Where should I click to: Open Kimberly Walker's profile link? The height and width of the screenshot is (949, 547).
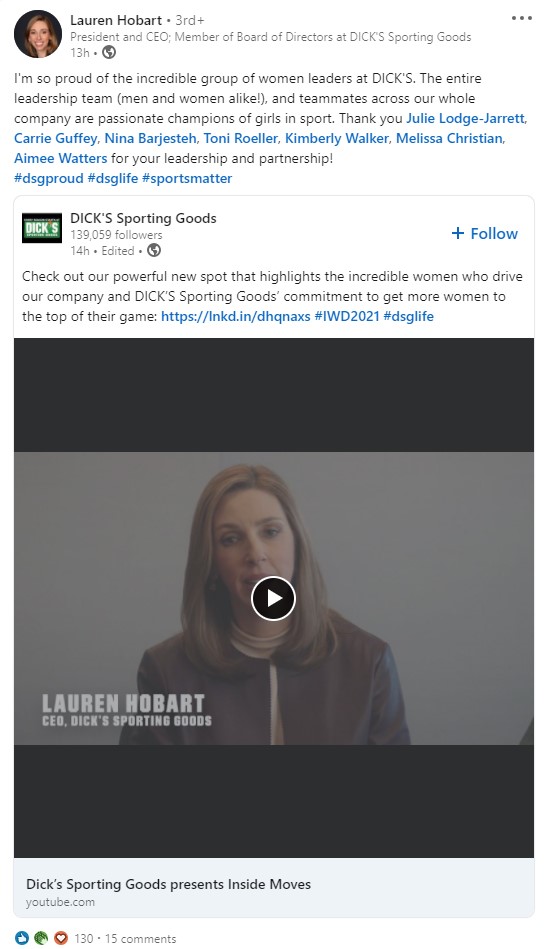point(336,138)
